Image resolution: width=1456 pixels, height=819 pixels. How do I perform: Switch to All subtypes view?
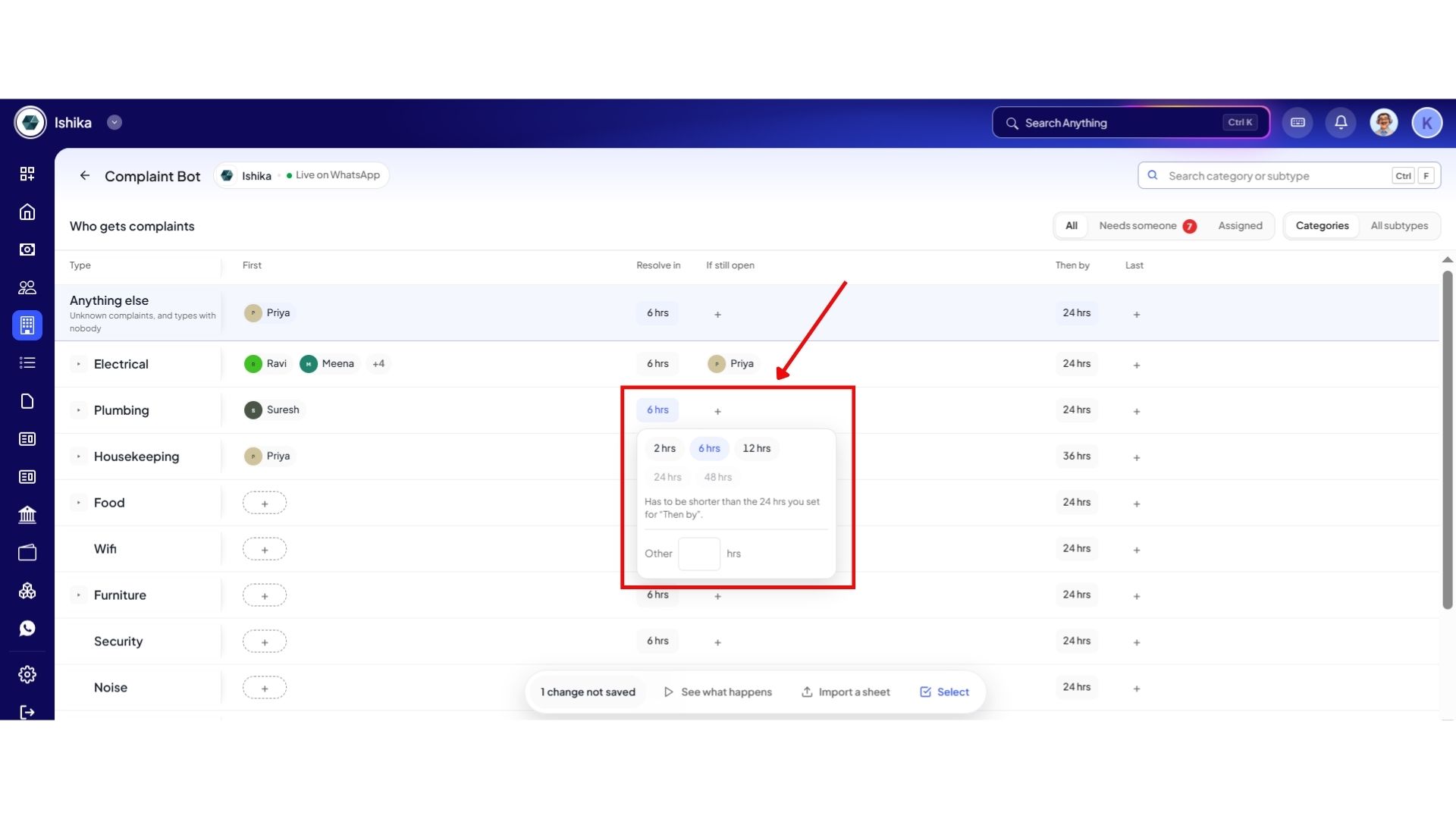pos(1399,226)
